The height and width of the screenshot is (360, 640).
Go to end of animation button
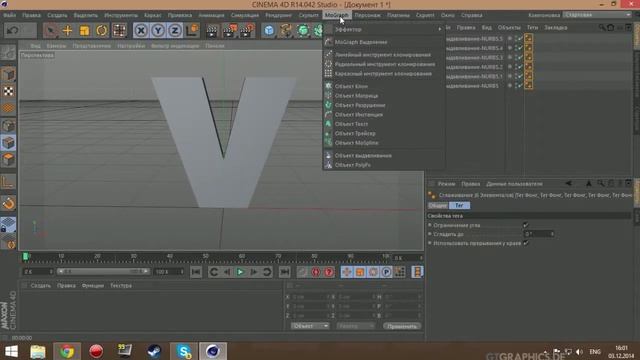[284, 272]
